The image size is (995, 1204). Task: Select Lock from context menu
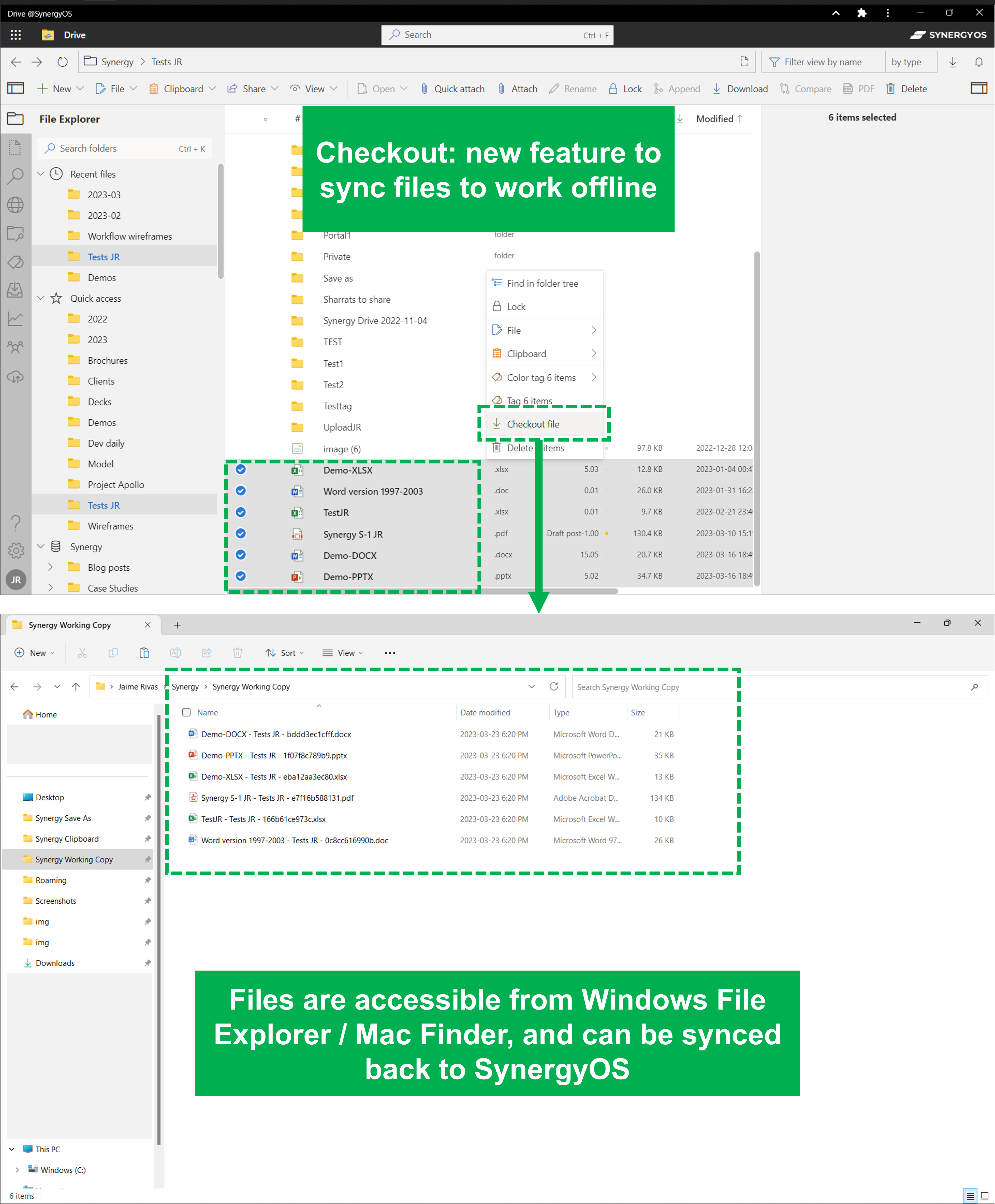coord(544,307)
